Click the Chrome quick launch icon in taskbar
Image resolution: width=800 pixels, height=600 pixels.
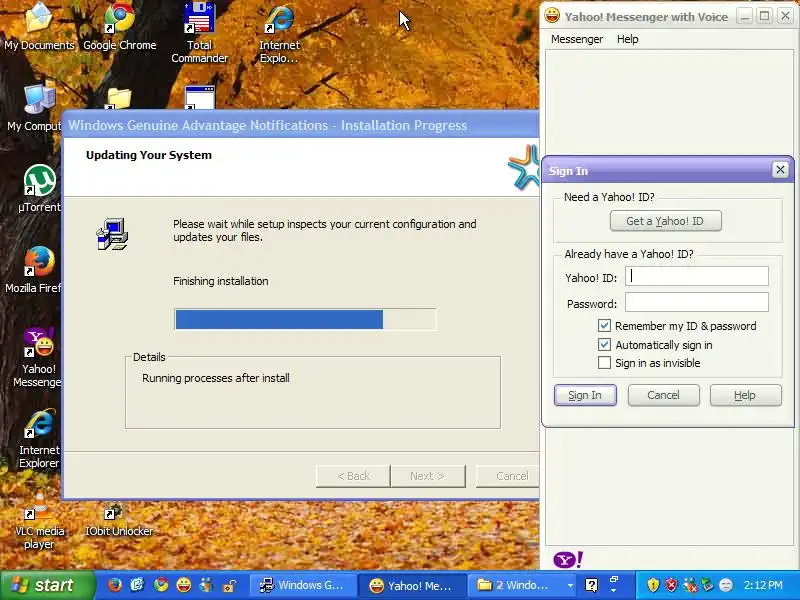click(x=161, y=585)
